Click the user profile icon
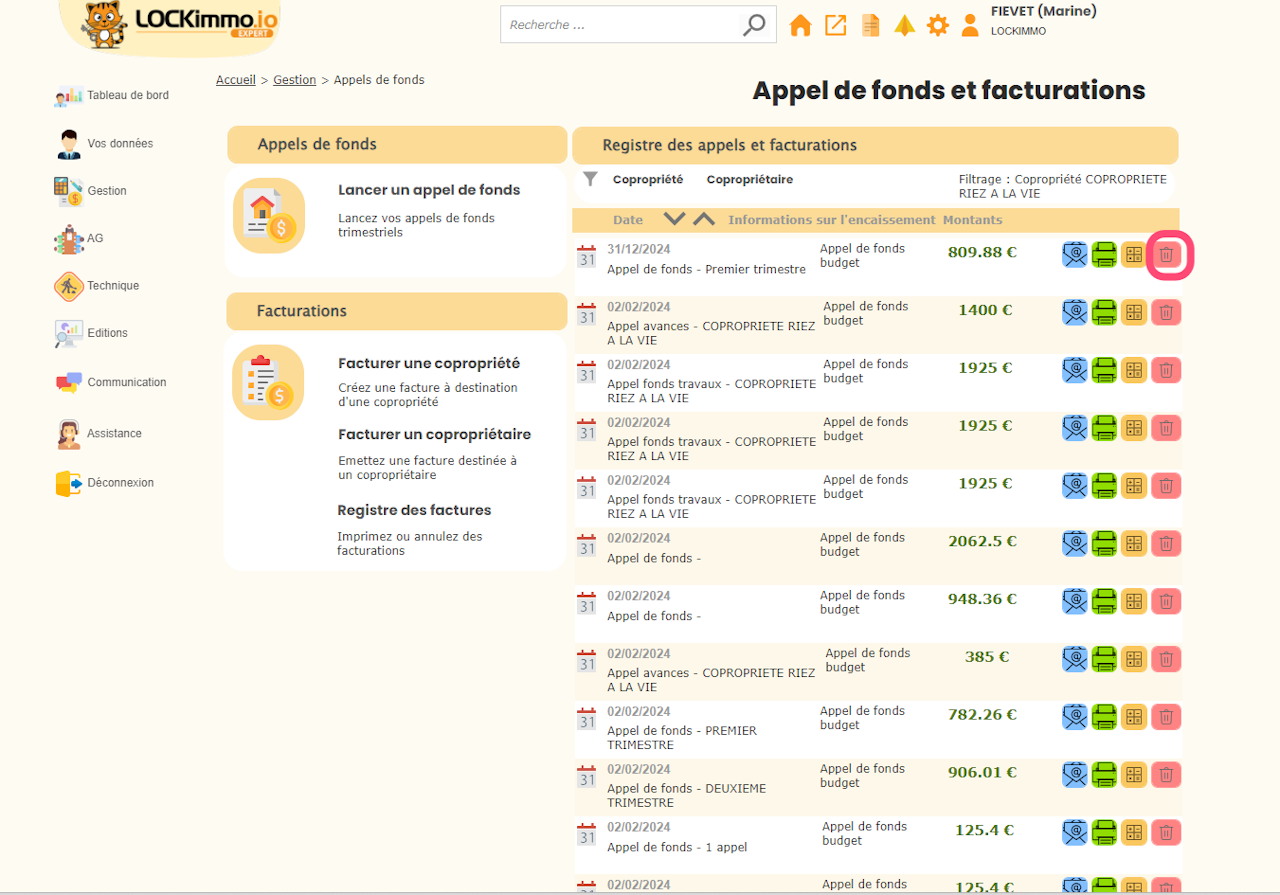The image size is (1280, 895). click(969, 26)
